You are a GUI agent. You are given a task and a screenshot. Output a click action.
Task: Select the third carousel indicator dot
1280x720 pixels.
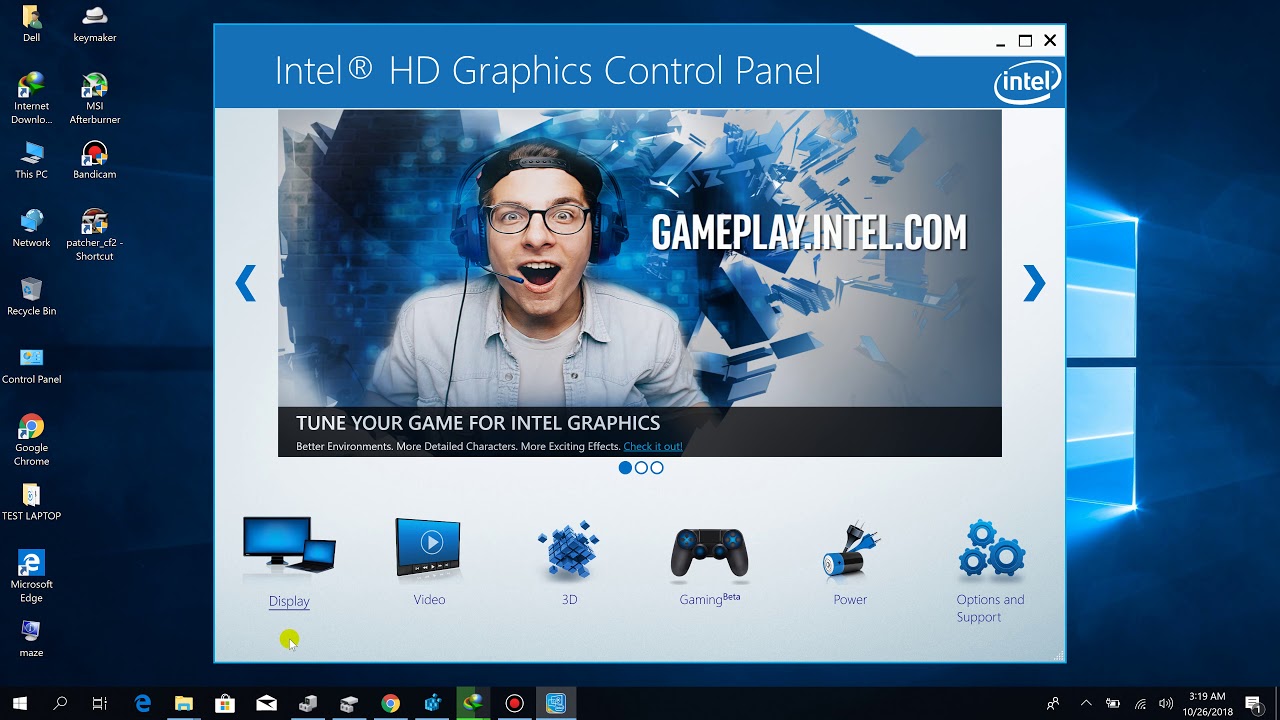(x=657, y=468)
